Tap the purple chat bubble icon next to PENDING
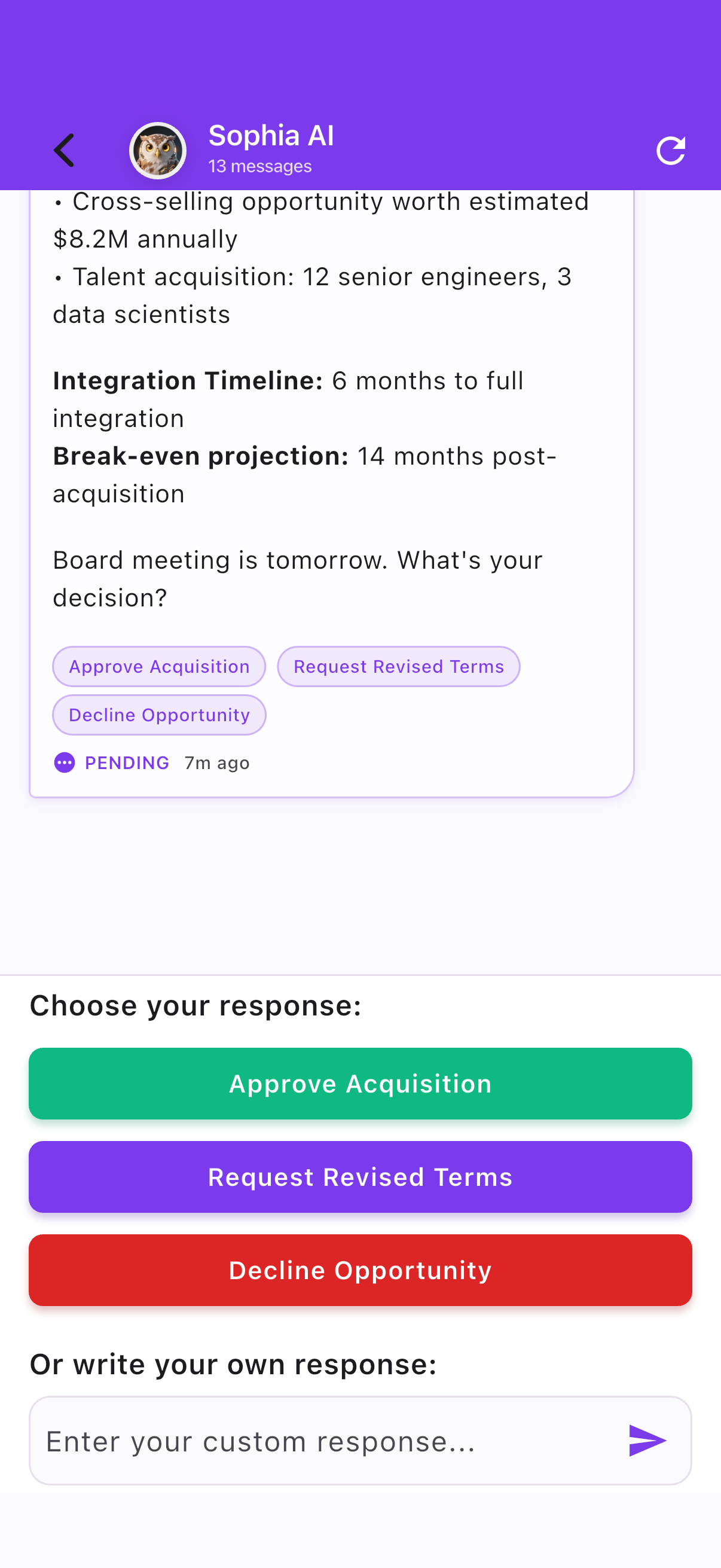Screen dimensions: 721x1568 [64, 762]
